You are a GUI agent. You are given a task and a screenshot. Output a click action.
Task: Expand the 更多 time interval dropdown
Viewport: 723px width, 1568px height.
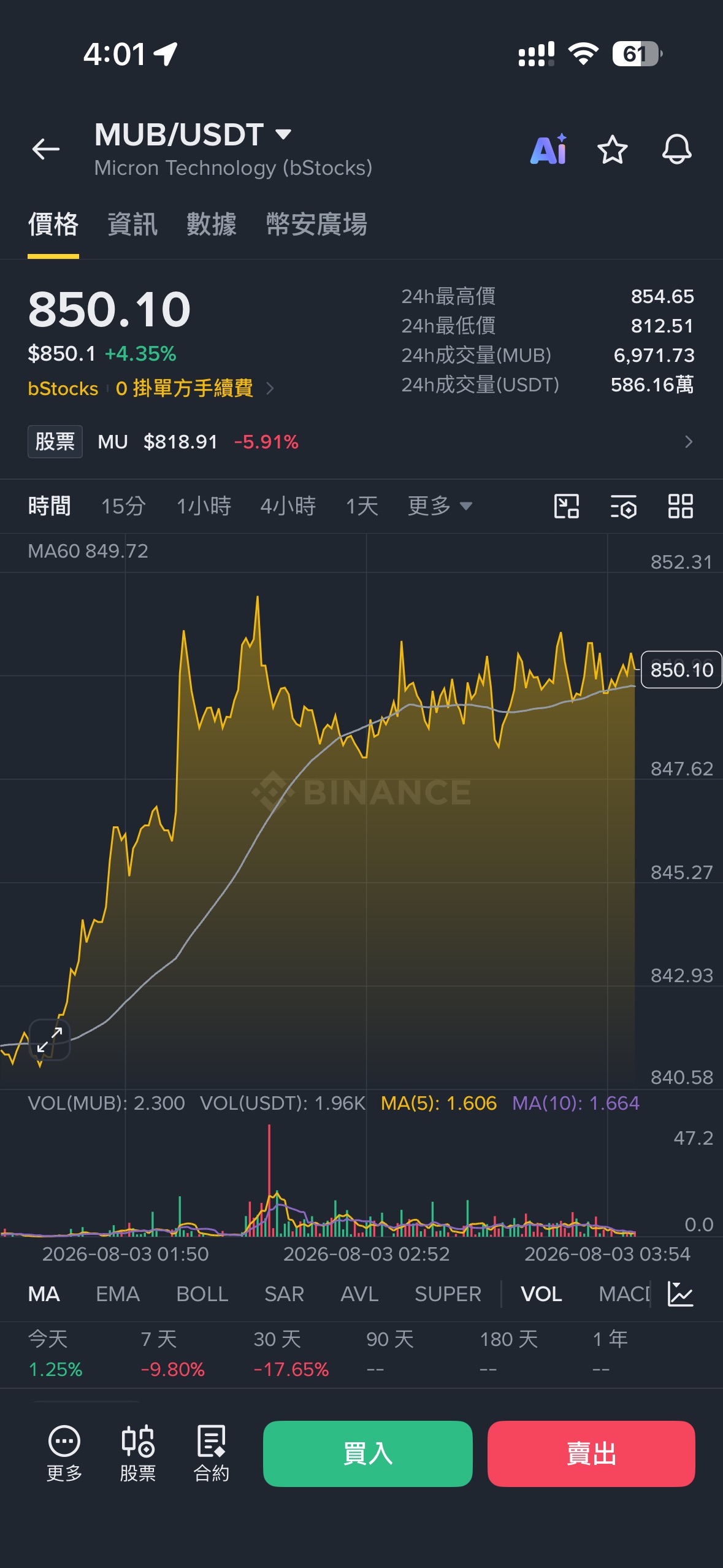[440, 506]
